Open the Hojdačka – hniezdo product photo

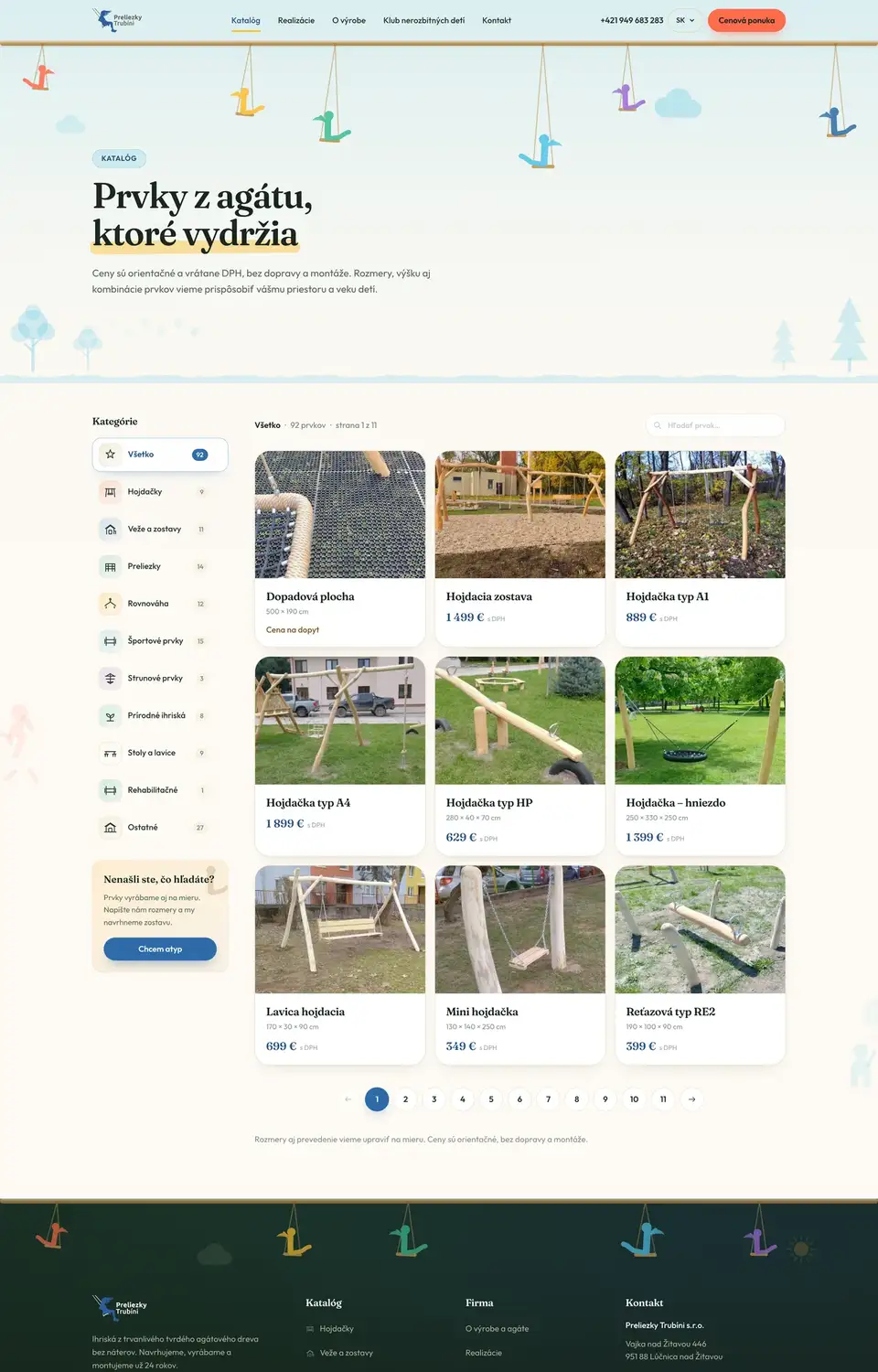click(x=700, y=720)
